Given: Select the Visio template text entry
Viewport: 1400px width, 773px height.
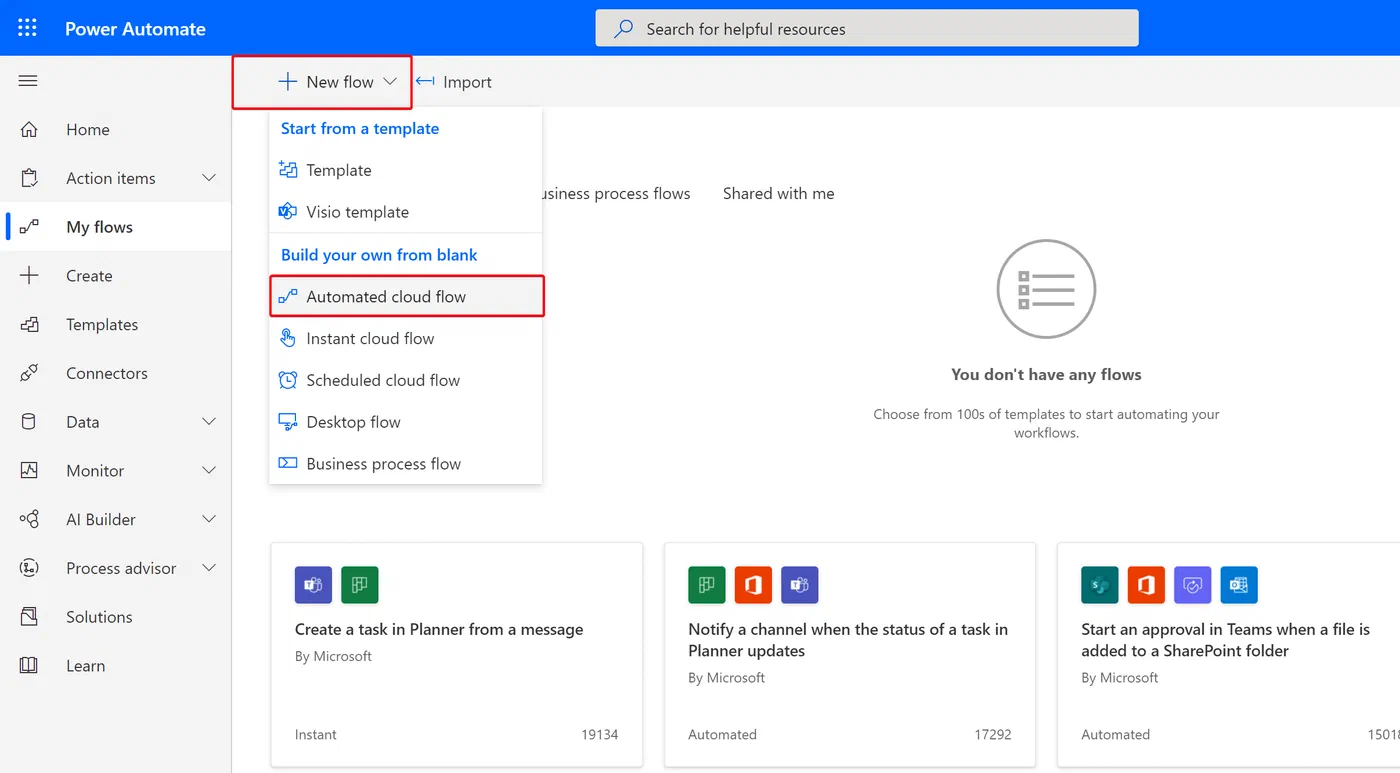Looking at the screenshot, I should tap(357, 212).
